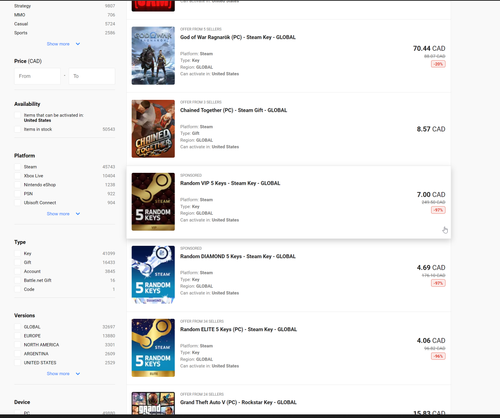The width and height of the screenshot is (500, 418).
Task: Tick the Items in stock checkbox
Action: click(x=18, y=129)
